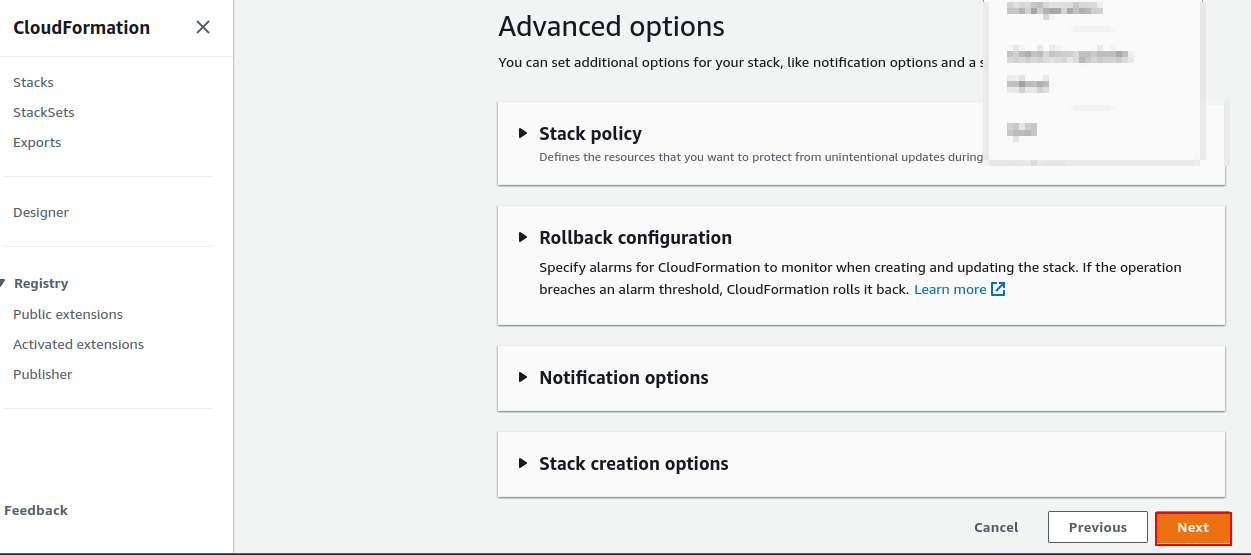Expand the Notification options arrow
The height and width of the screenshot is (555, 1251).
click(x=522, y=377)
